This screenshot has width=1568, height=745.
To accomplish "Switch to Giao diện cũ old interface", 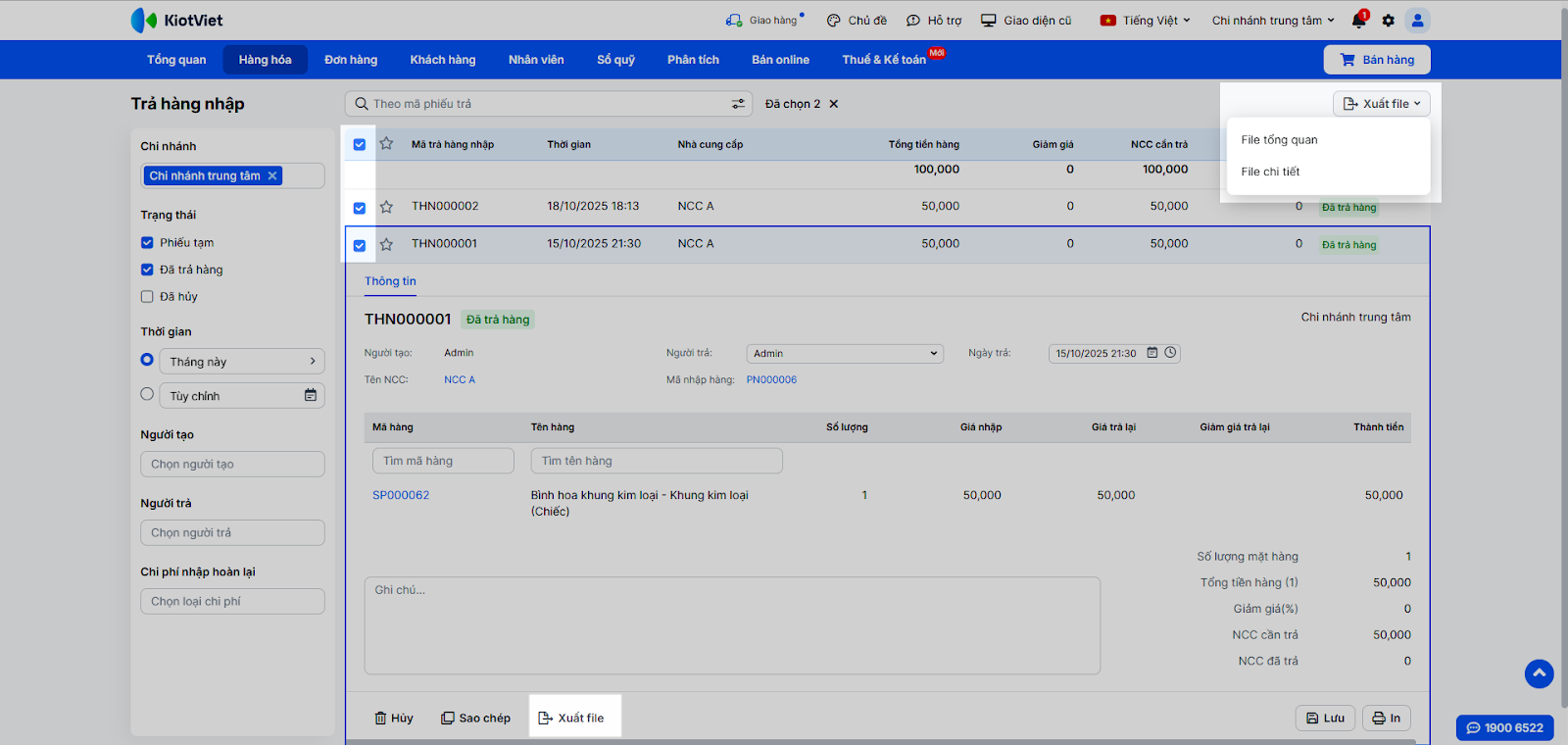I will click(x=1026, y=20).
